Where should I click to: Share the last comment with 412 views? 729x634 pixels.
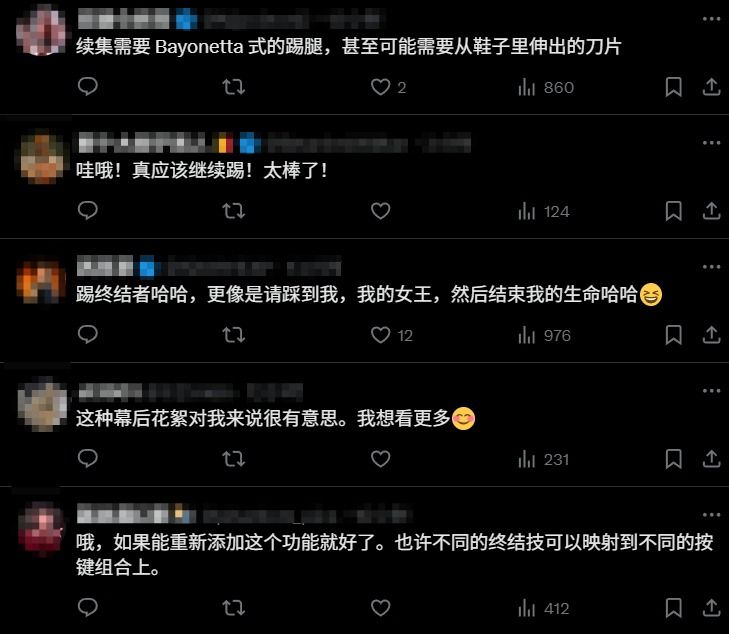(x=711, y=608)
